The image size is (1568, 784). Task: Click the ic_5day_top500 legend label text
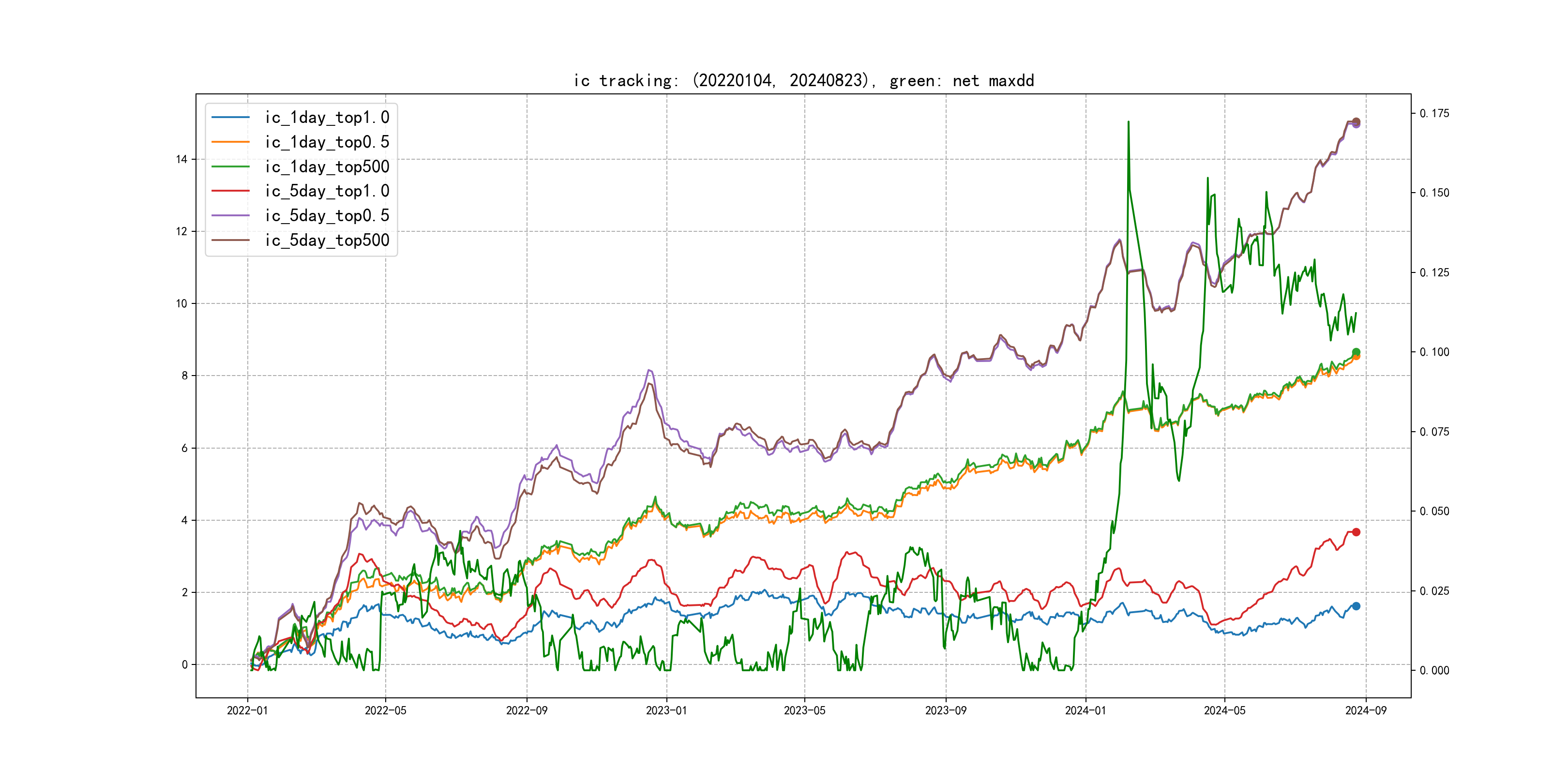pyautogui.click(x=327, y=240)
